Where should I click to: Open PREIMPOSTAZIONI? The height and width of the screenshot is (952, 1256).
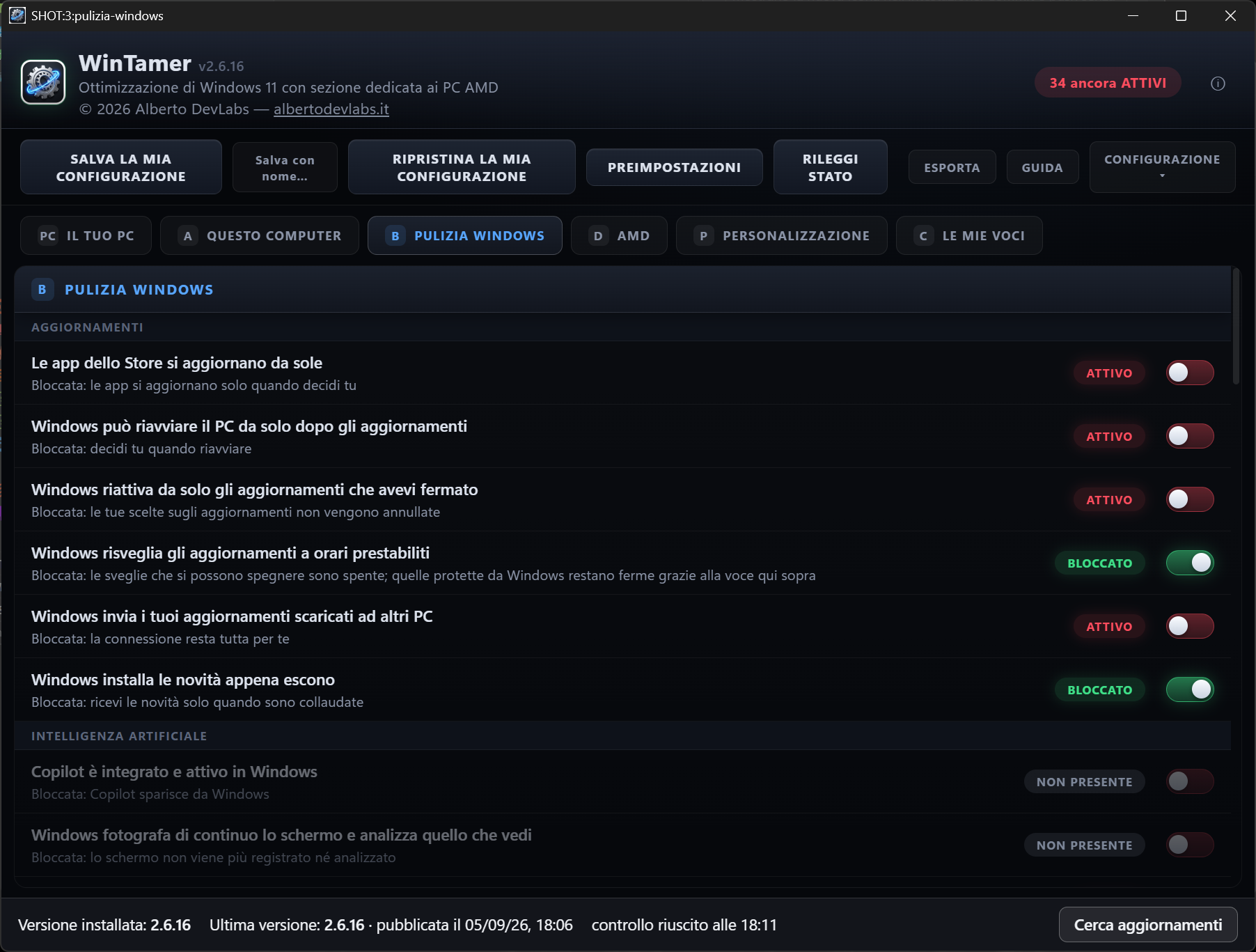(674, 167)
